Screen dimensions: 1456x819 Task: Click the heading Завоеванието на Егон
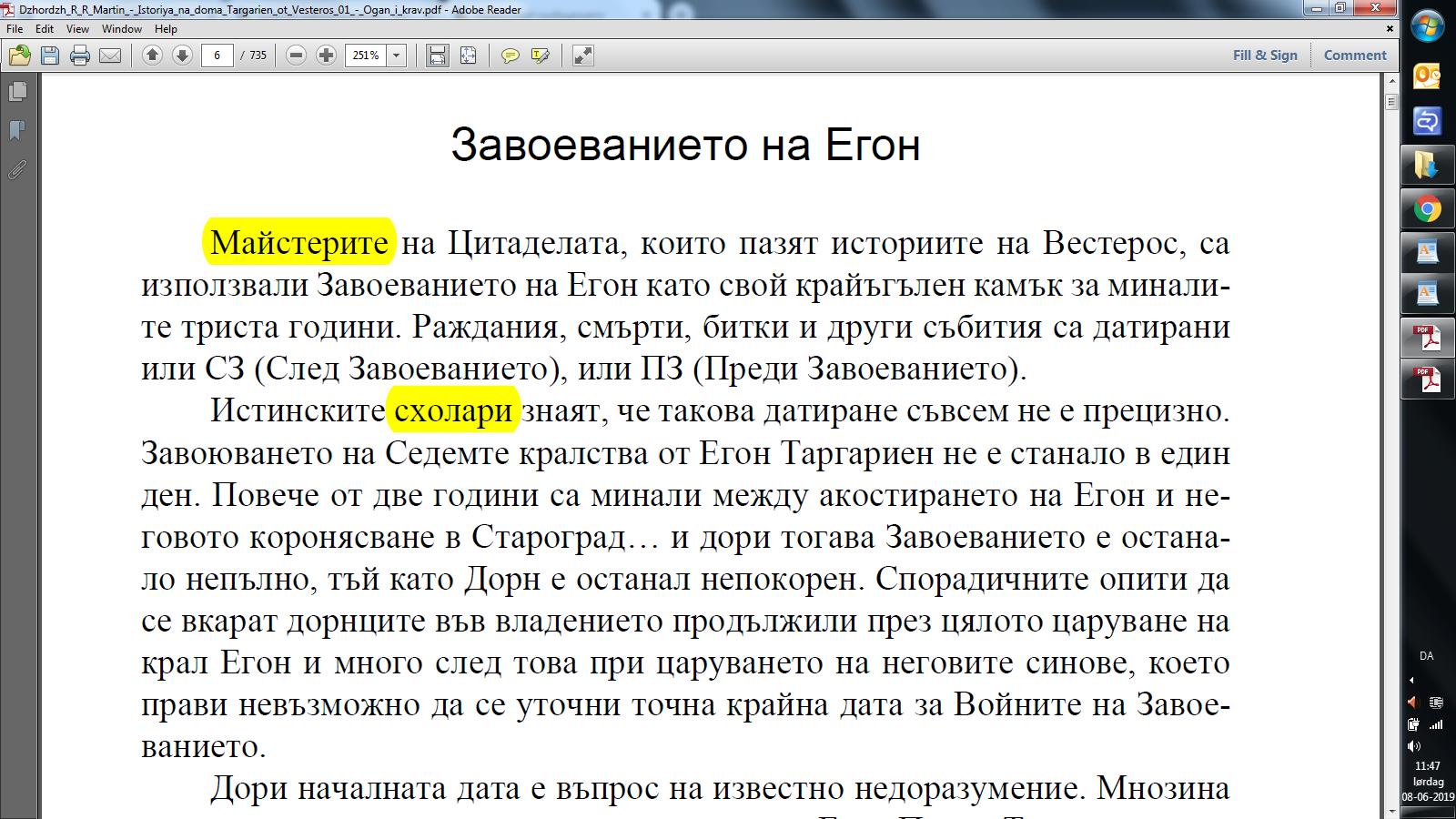[685, 145]
